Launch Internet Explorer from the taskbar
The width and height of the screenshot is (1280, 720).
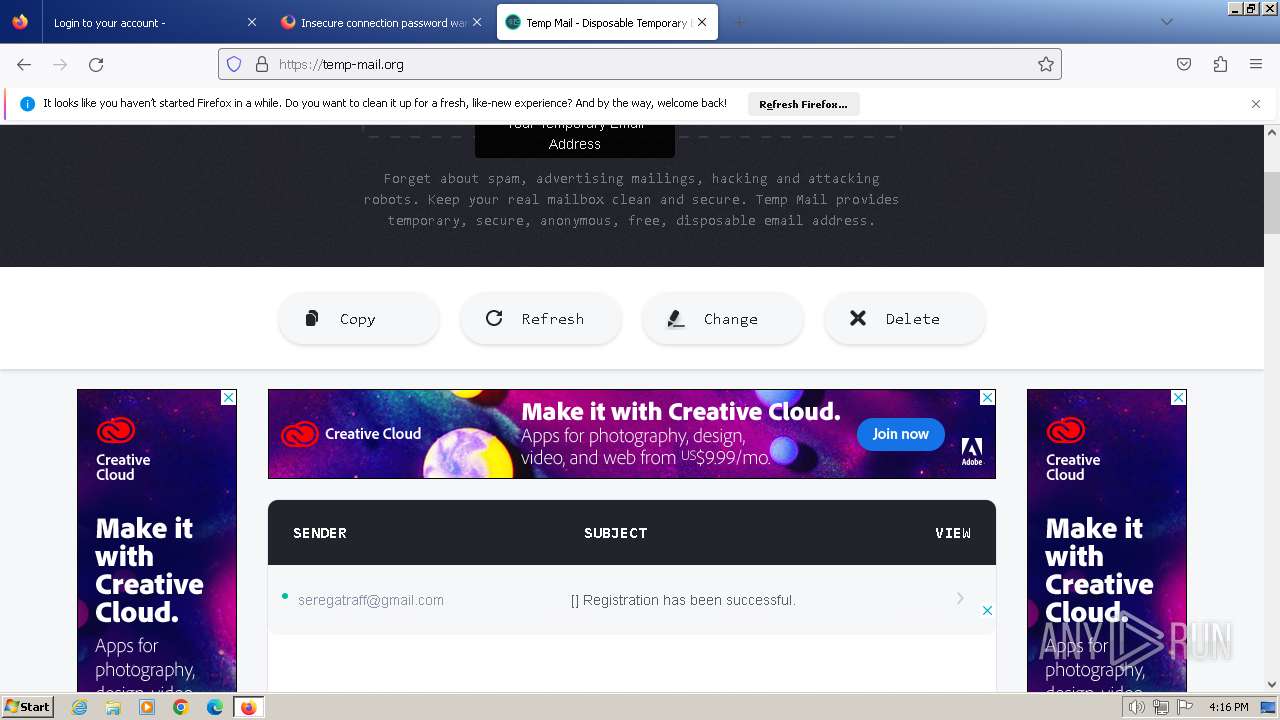[80, 707]
